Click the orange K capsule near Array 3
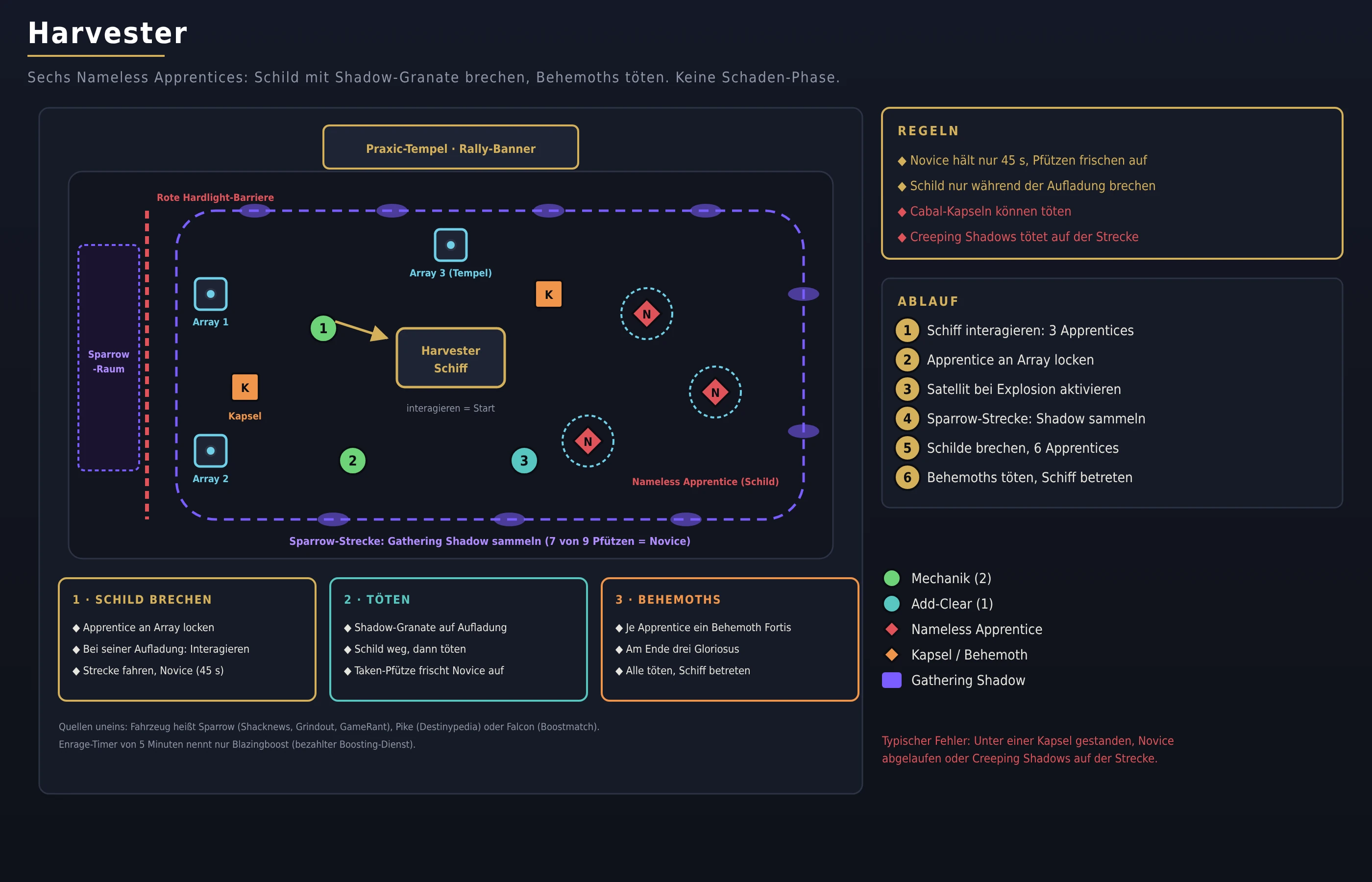This screenshot has height=882, width=1372. pyautogui.click(x=549, y=294)
